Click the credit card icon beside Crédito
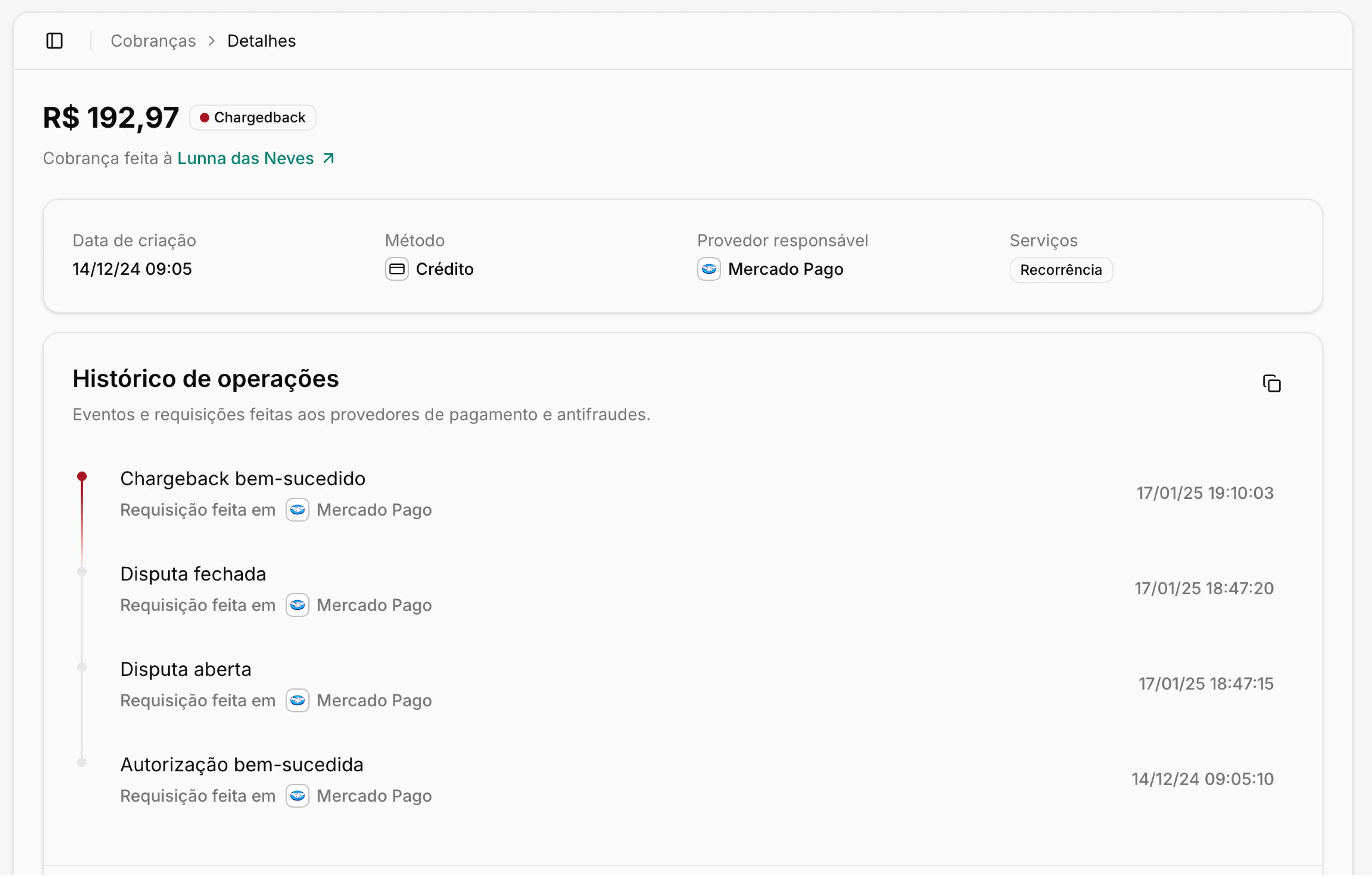The image size is (1372, 879). [x=396, y=270]
